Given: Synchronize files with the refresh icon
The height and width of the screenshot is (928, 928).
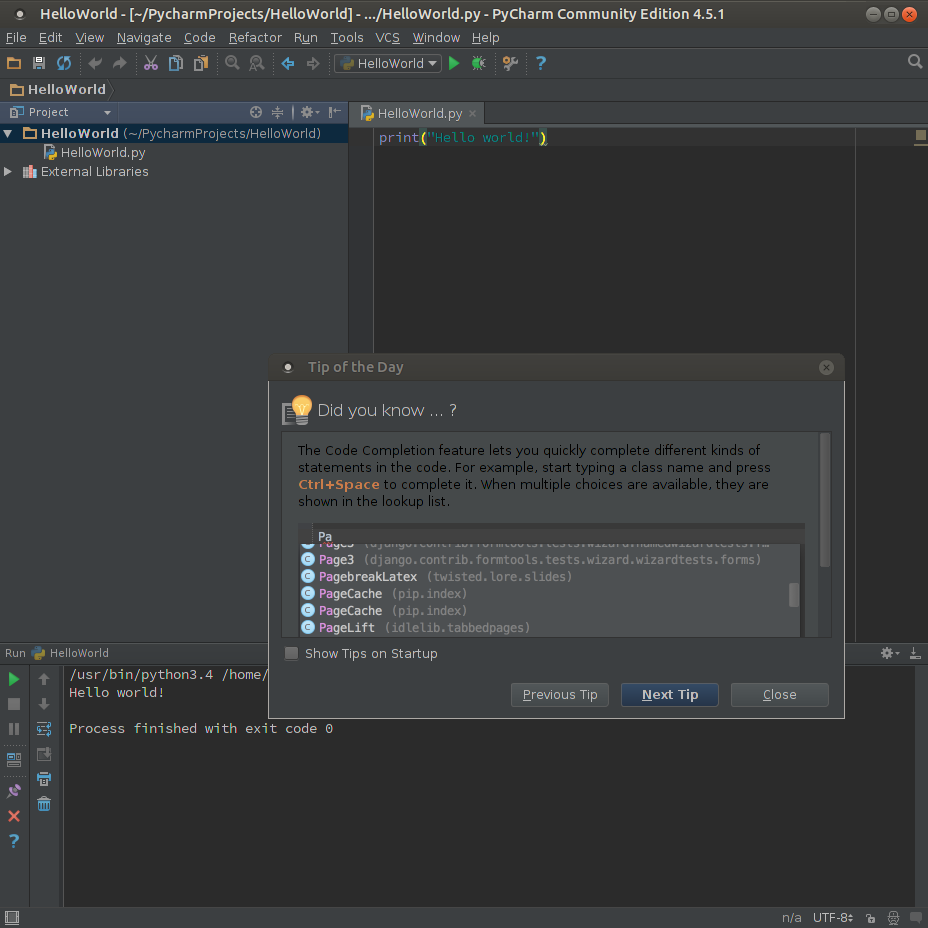Looking at the screenshot, I should click(63, 62).
